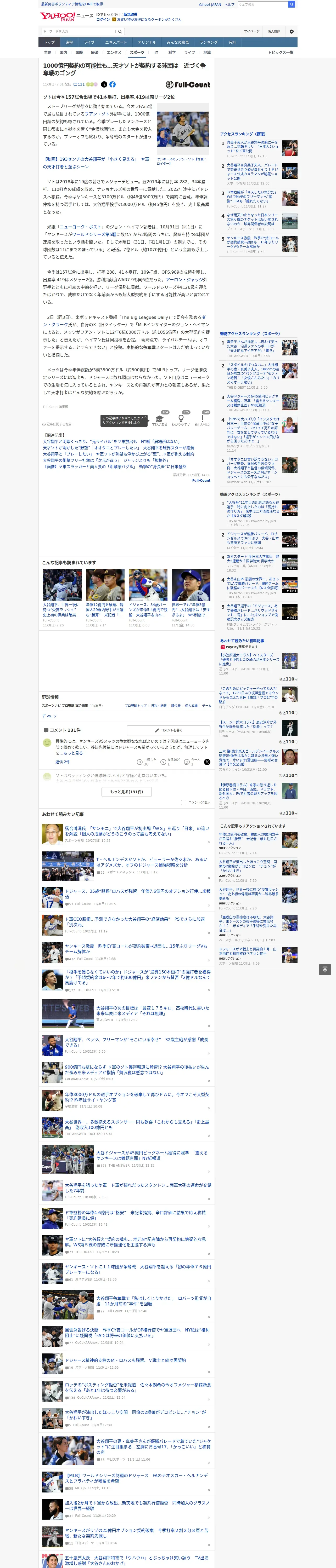Click the マイページ link

click(x=251, y=32)
